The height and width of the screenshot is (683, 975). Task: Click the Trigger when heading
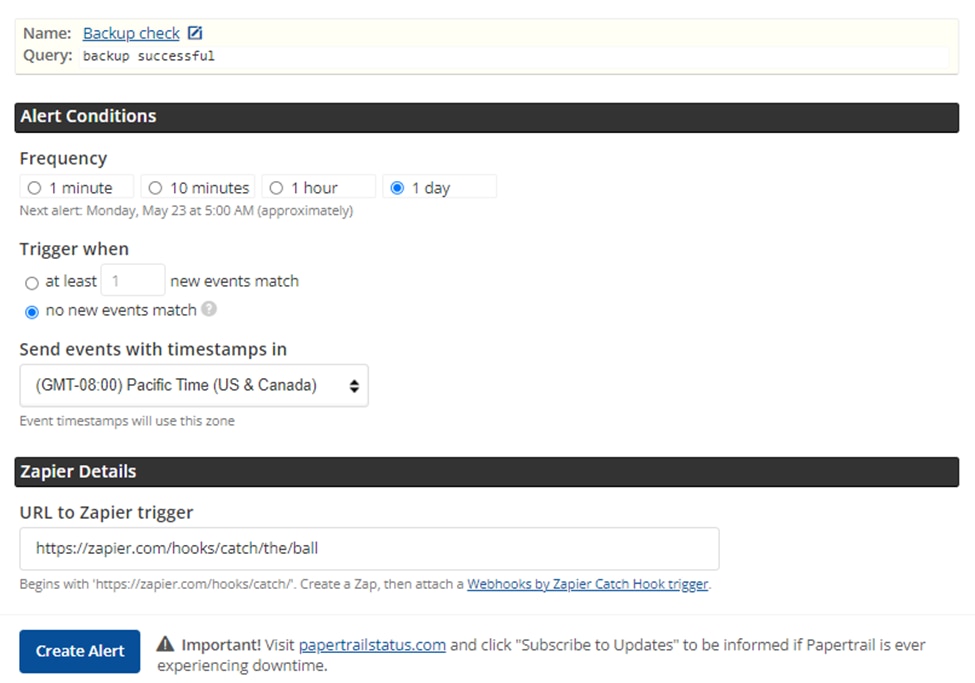pyautogui.click(x=74, y=249)
